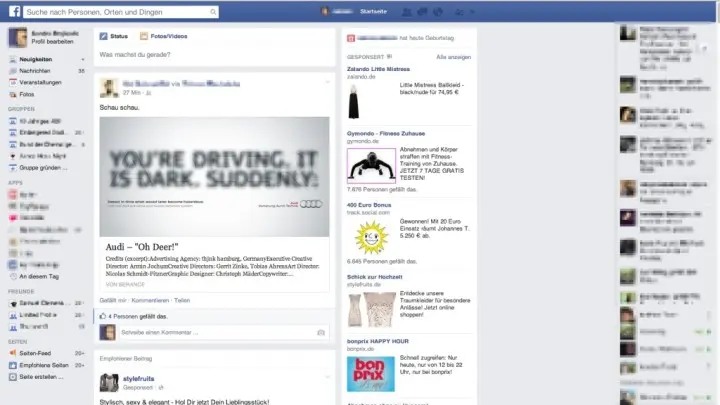The image size is (720, 405).
Task: Click the Status pencil icon
Action: pyautogui.click(x=103, y=36)
